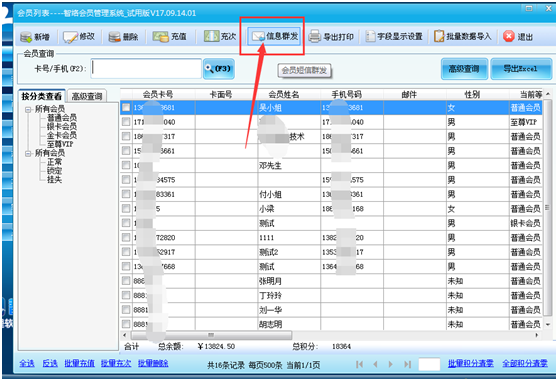Collapse the first 所有会员 tree node
Image resolution: width=558 pixels, height=381 pixels.
[x=28, y=110]
